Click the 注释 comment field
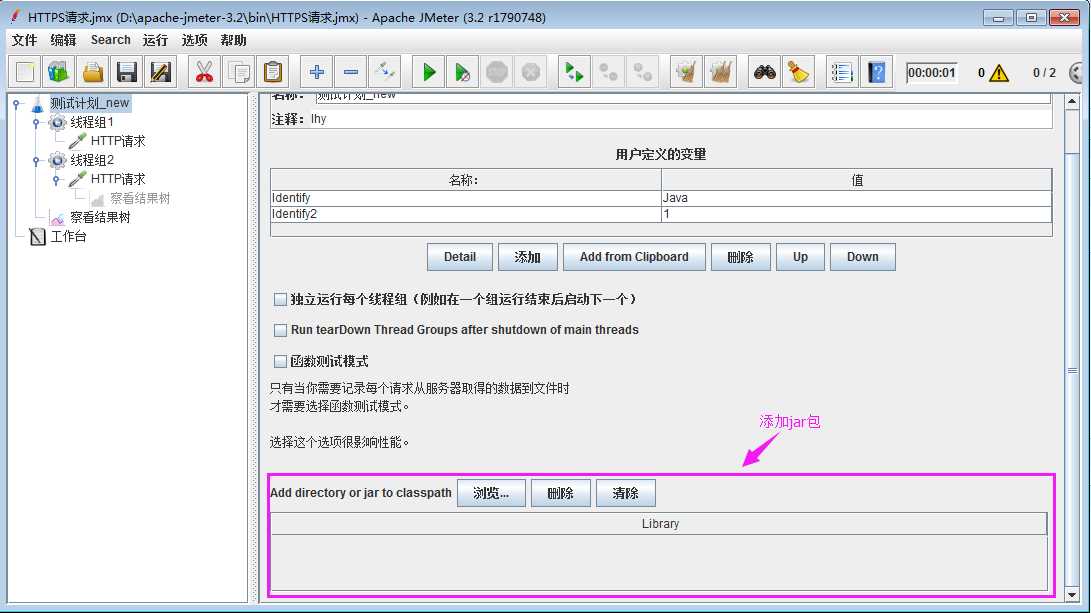1091x613 pixels. coord(680,119)
